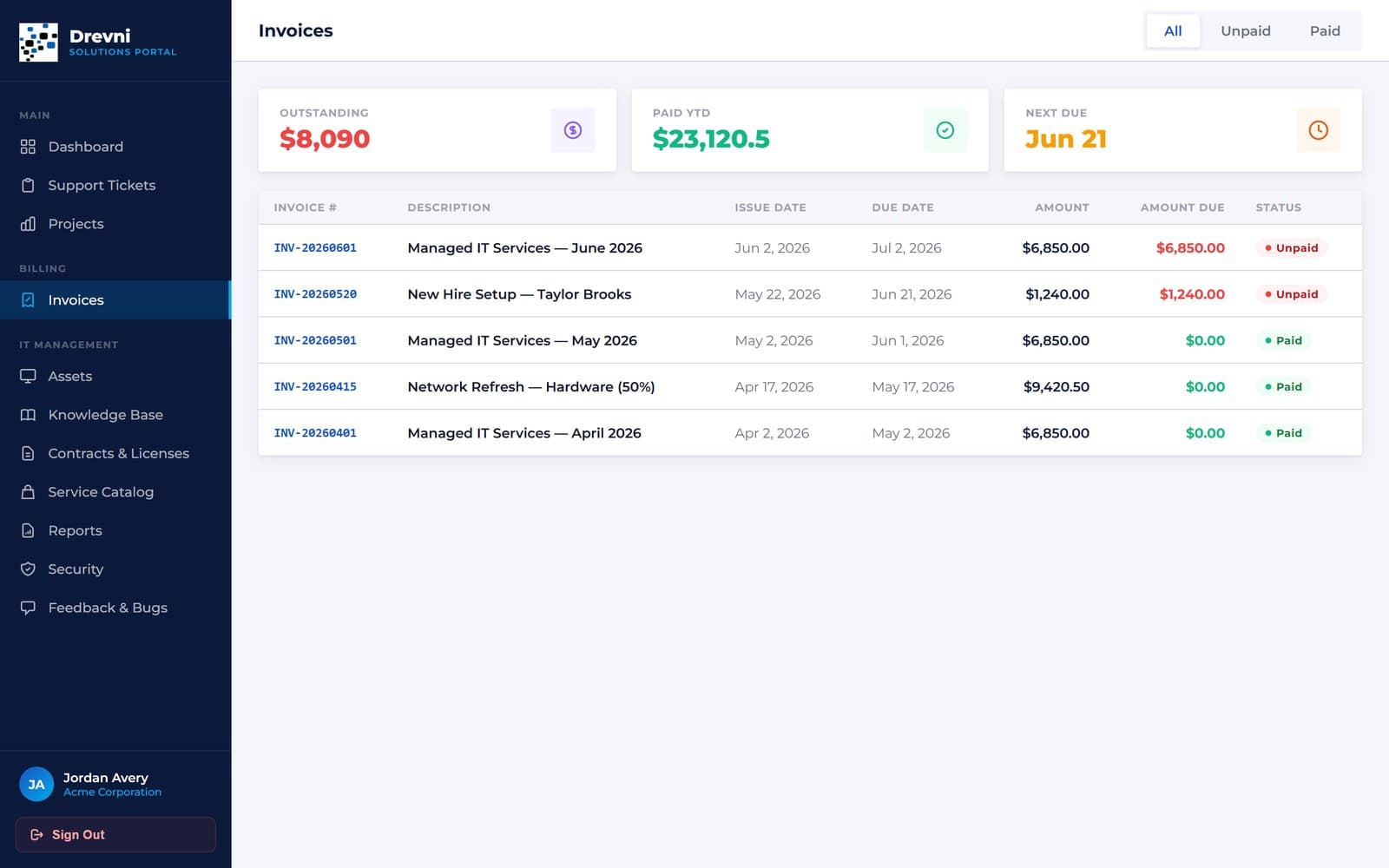Navigate to Security section

pyautogui.click(x=115, y=569)
